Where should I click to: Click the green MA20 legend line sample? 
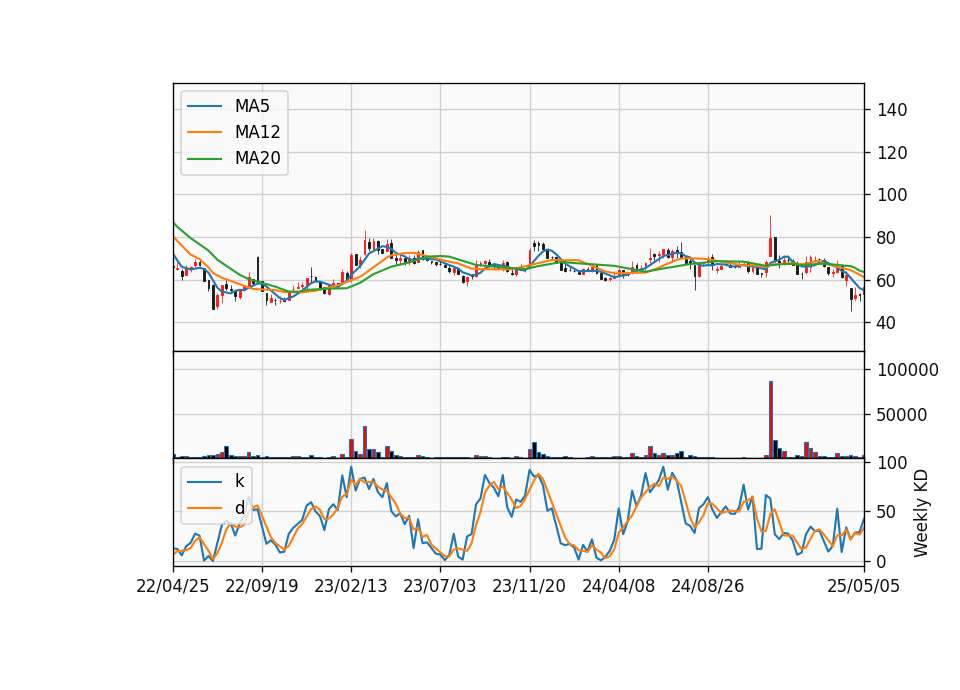click(x=204, y=158)
